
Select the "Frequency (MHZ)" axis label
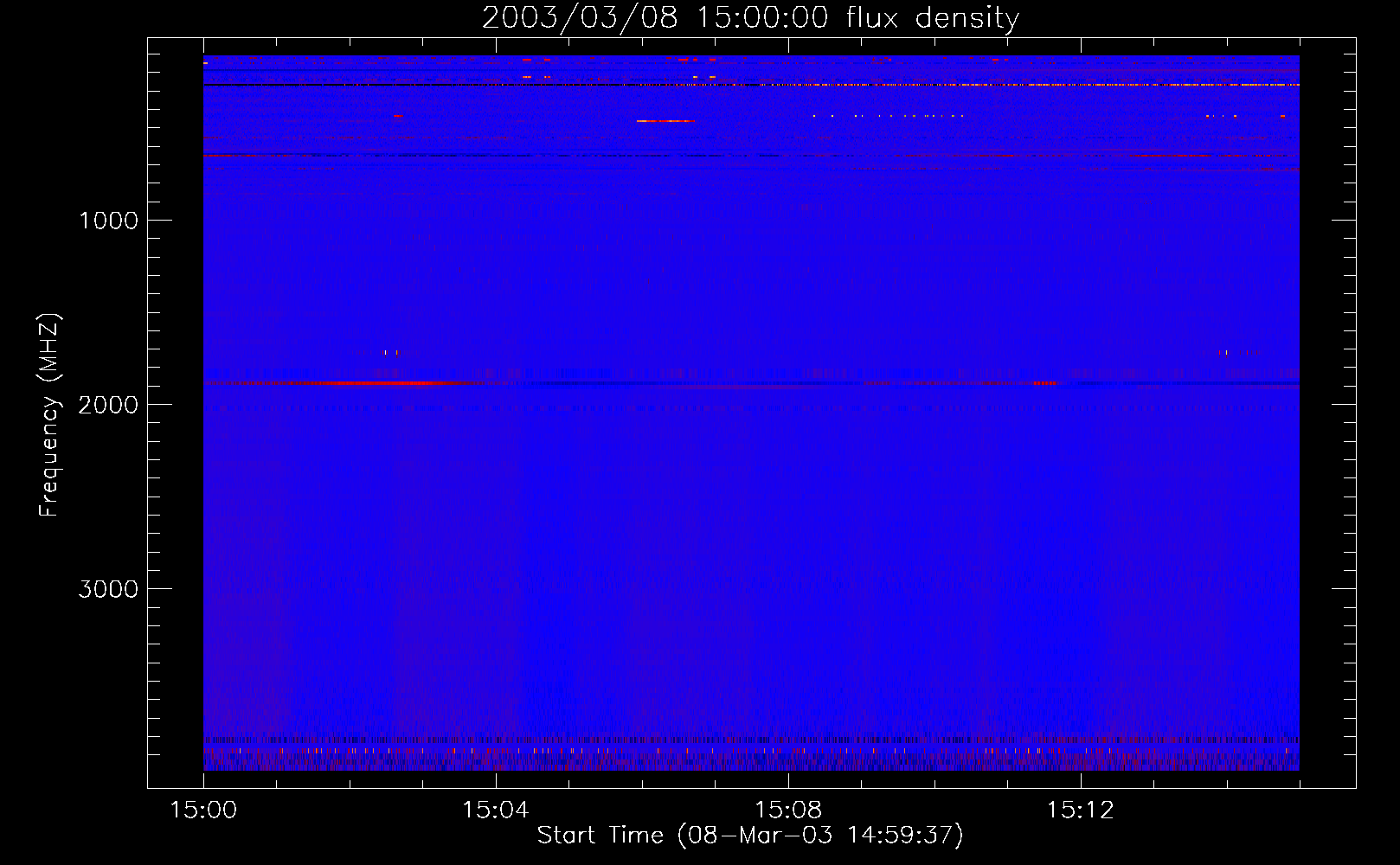(x=49, y=415)
